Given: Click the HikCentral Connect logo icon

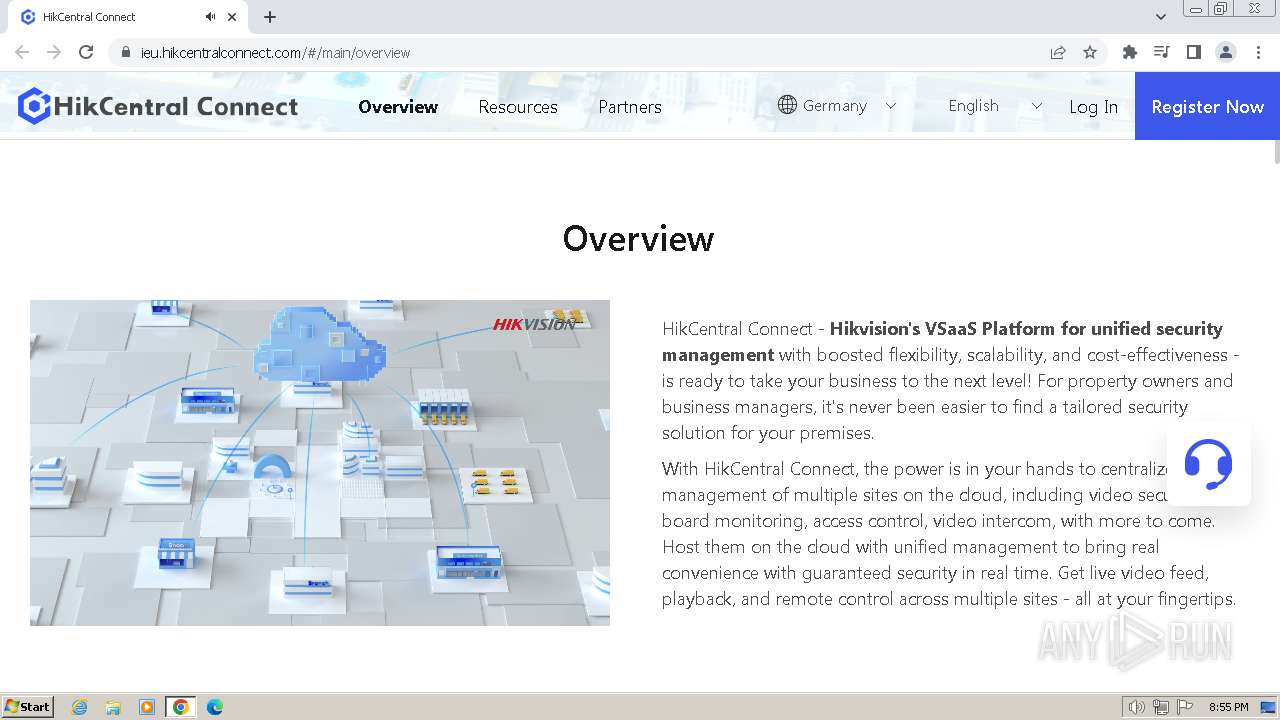Looking at the screenshot, I should 34,106.
